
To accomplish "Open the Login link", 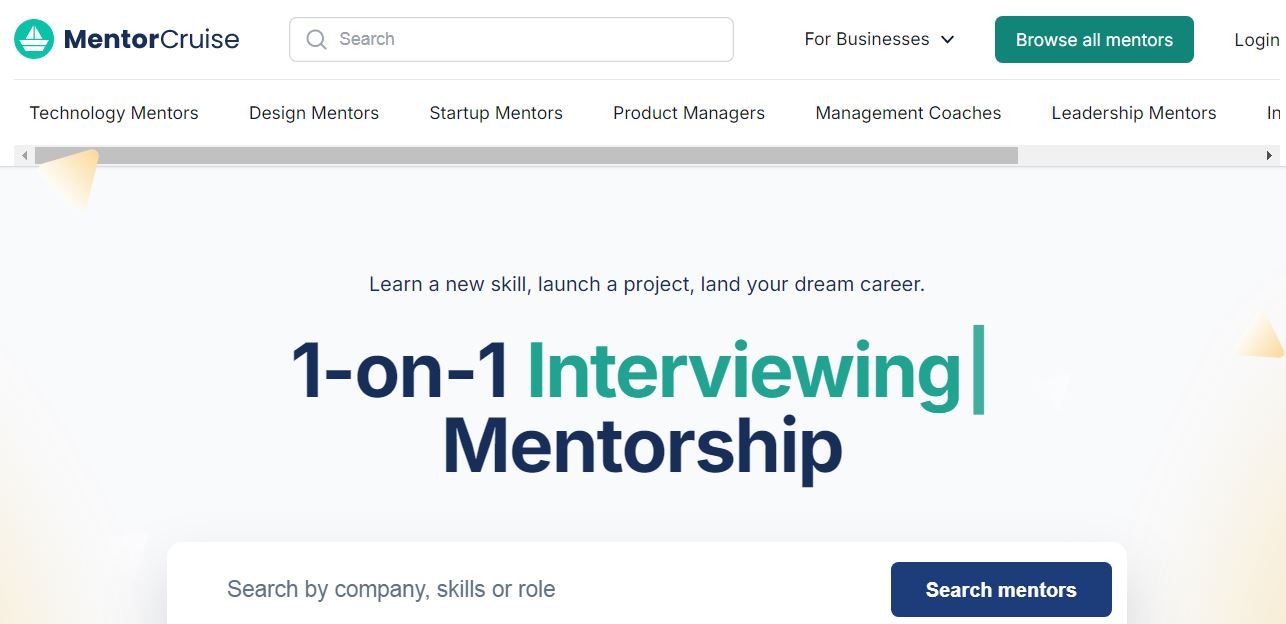I will point(1256,39).
